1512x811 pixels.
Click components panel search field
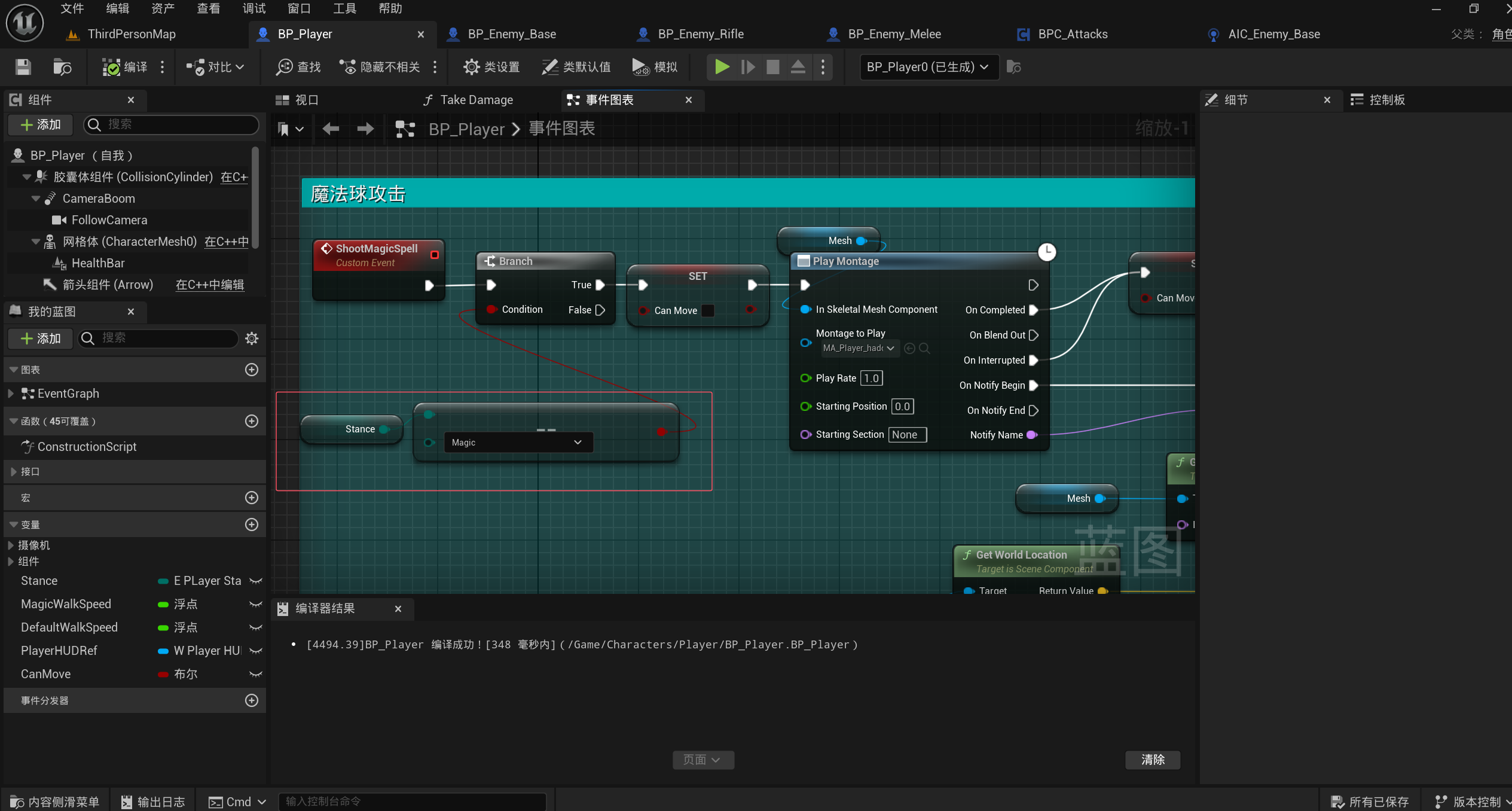[x=171, y=124]
